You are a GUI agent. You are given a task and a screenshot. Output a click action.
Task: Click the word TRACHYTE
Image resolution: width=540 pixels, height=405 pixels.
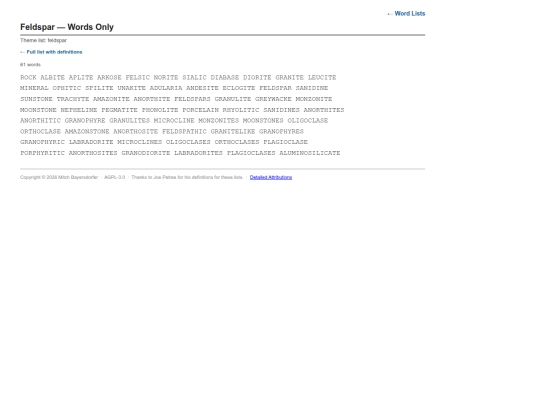[x=73, y=99]
